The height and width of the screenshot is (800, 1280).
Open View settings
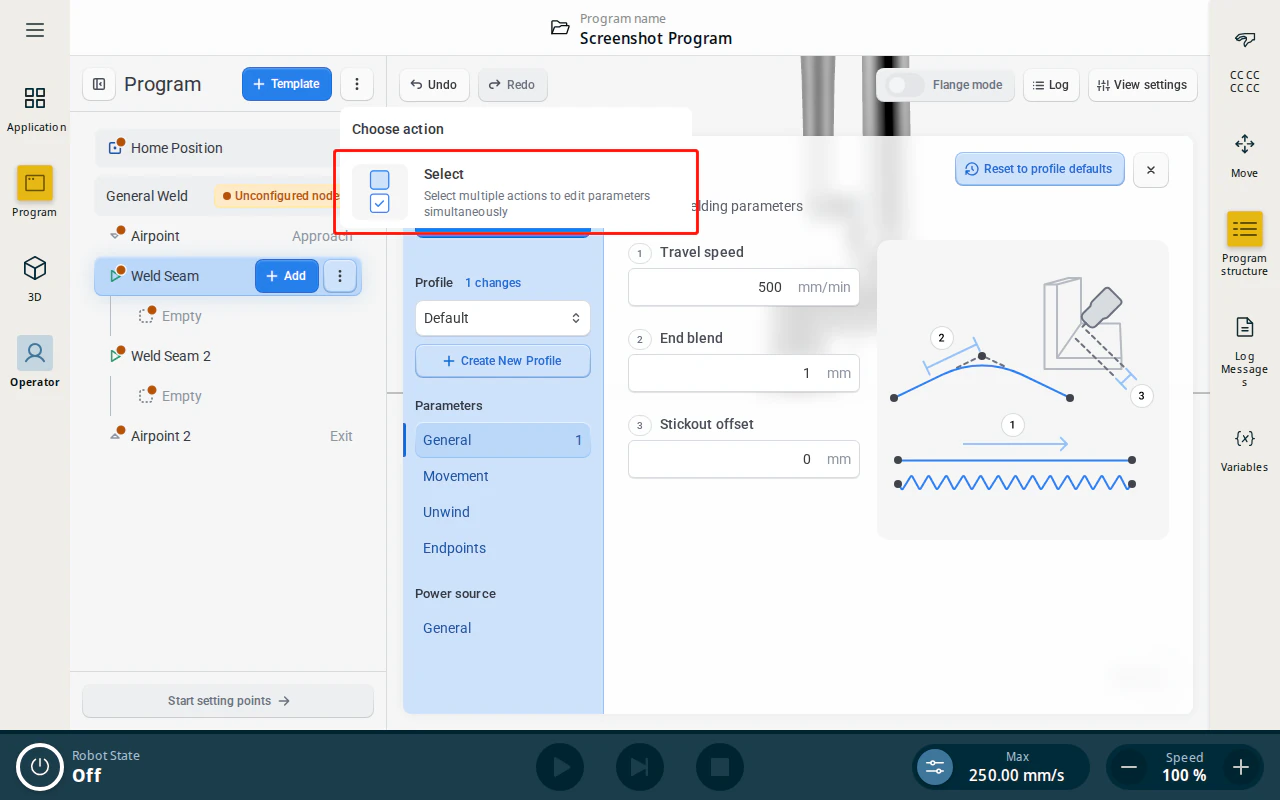pyautogui.click(x=1142, y=85)
